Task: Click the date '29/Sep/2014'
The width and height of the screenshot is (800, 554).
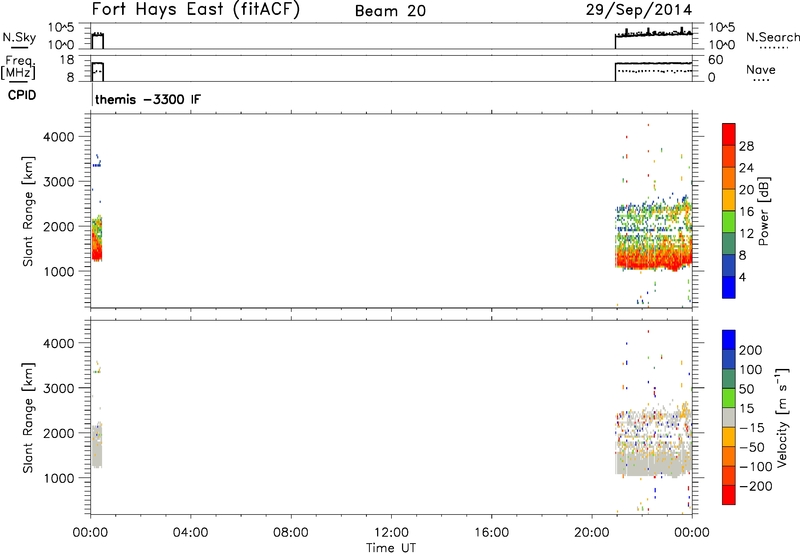Action: [639, 10]
